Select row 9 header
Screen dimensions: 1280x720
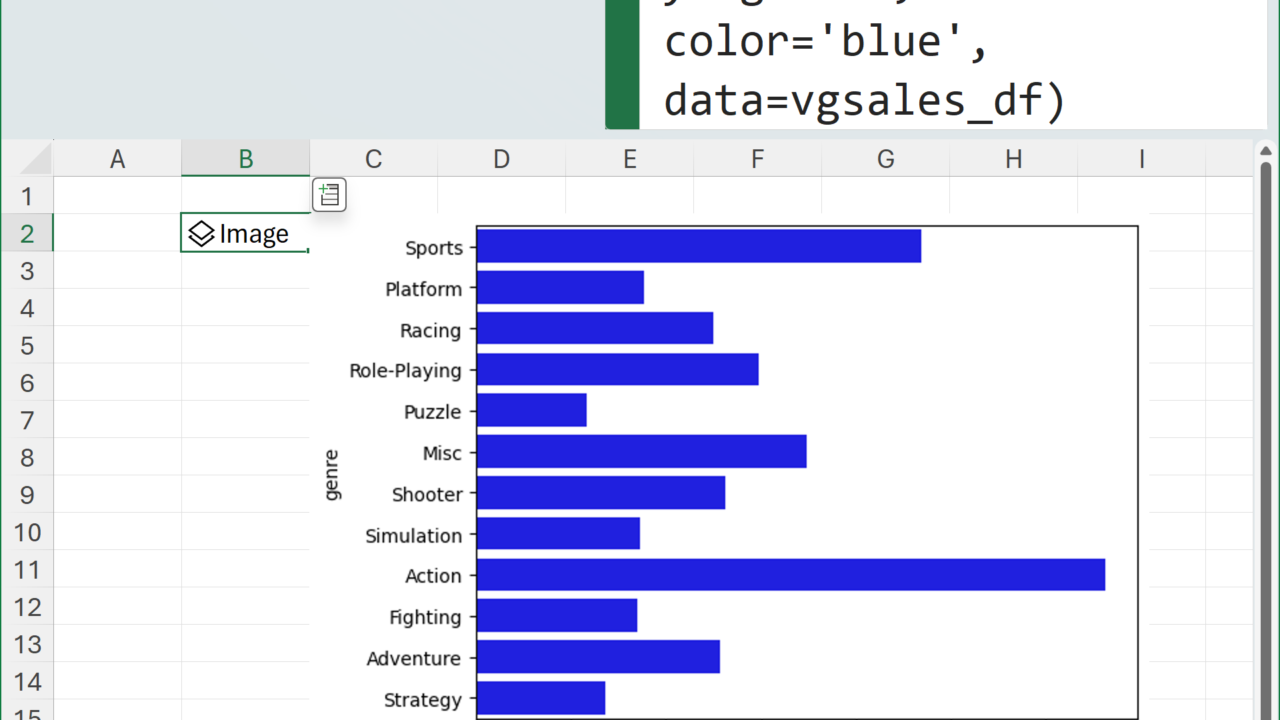27,495
